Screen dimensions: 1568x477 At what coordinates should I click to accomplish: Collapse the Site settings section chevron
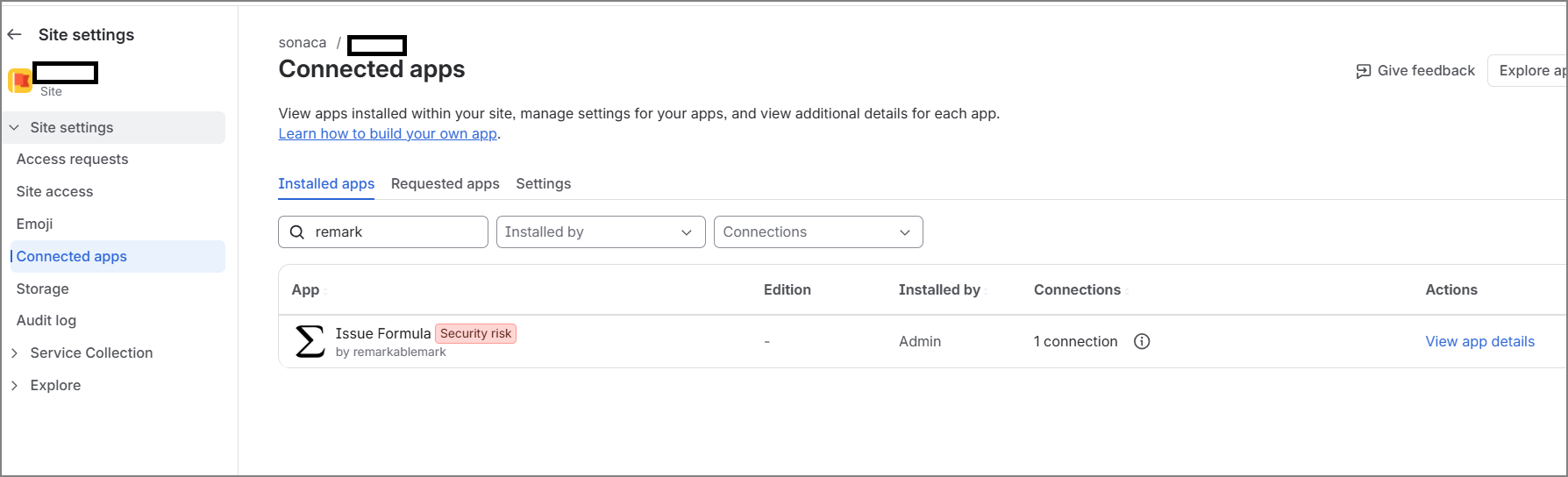(14, 128)
